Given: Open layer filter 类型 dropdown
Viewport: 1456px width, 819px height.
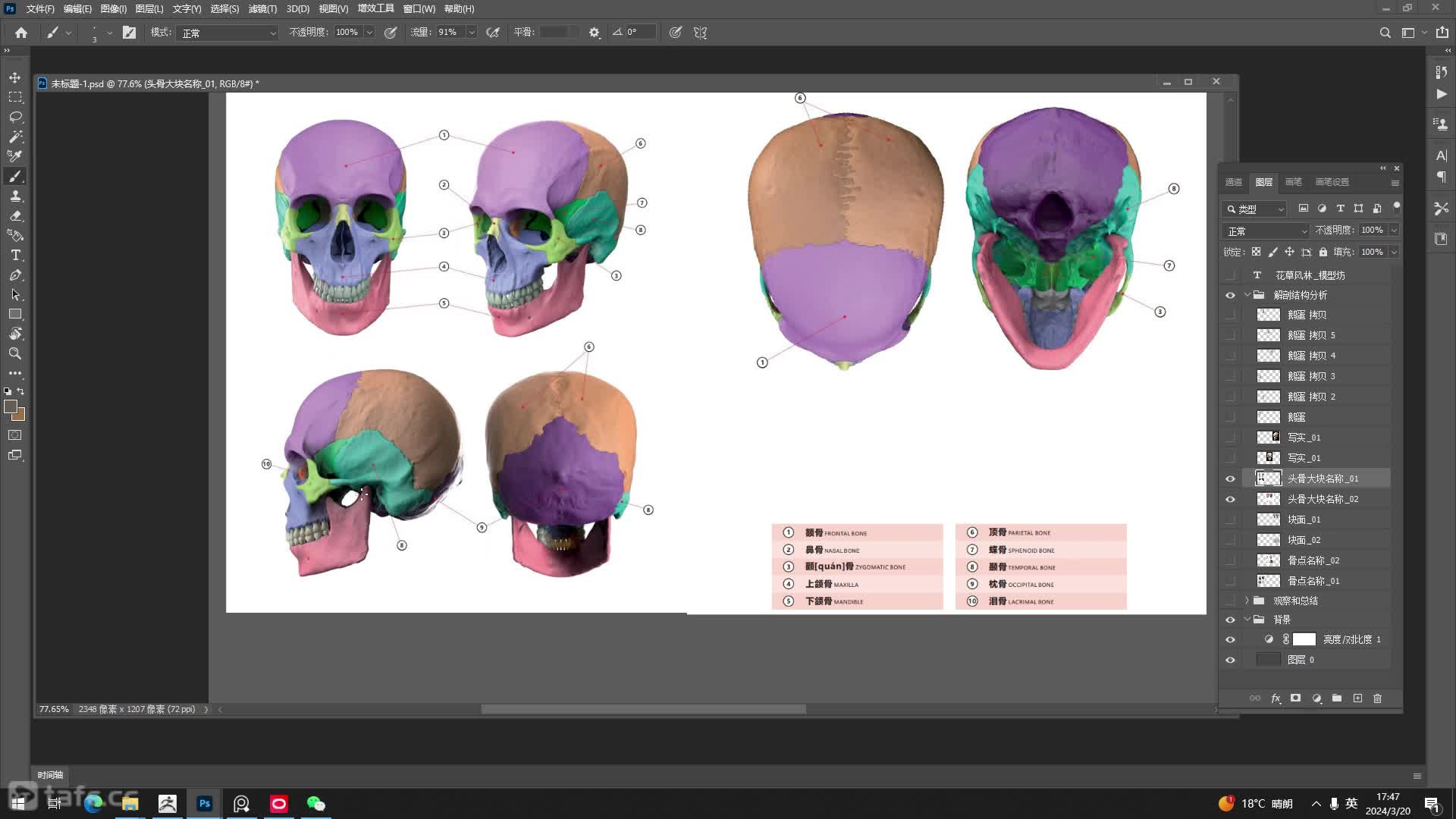Looking at the screenshot, I should click(x=1254, y=209).
